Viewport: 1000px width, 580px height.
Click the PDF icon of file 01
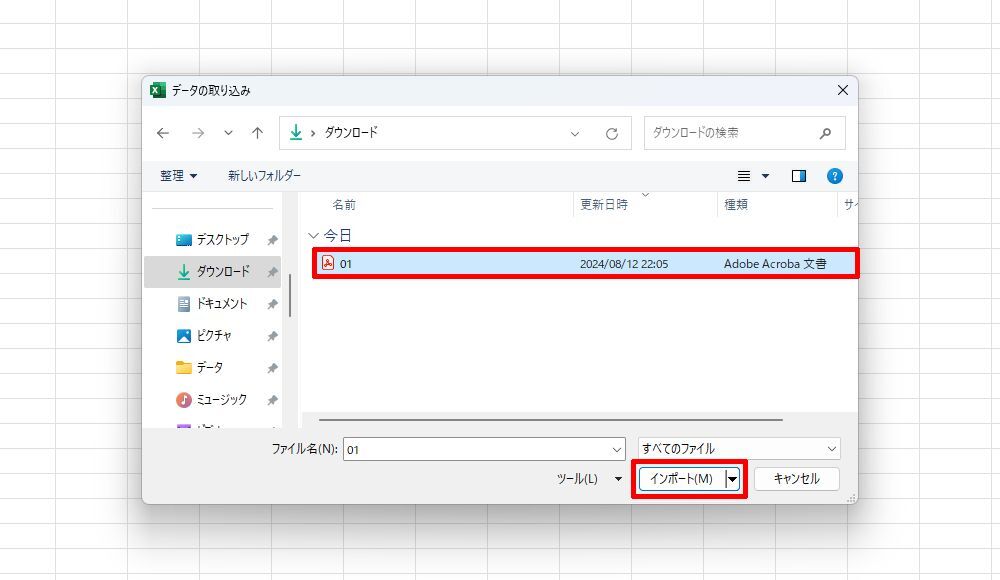[327, 264]
